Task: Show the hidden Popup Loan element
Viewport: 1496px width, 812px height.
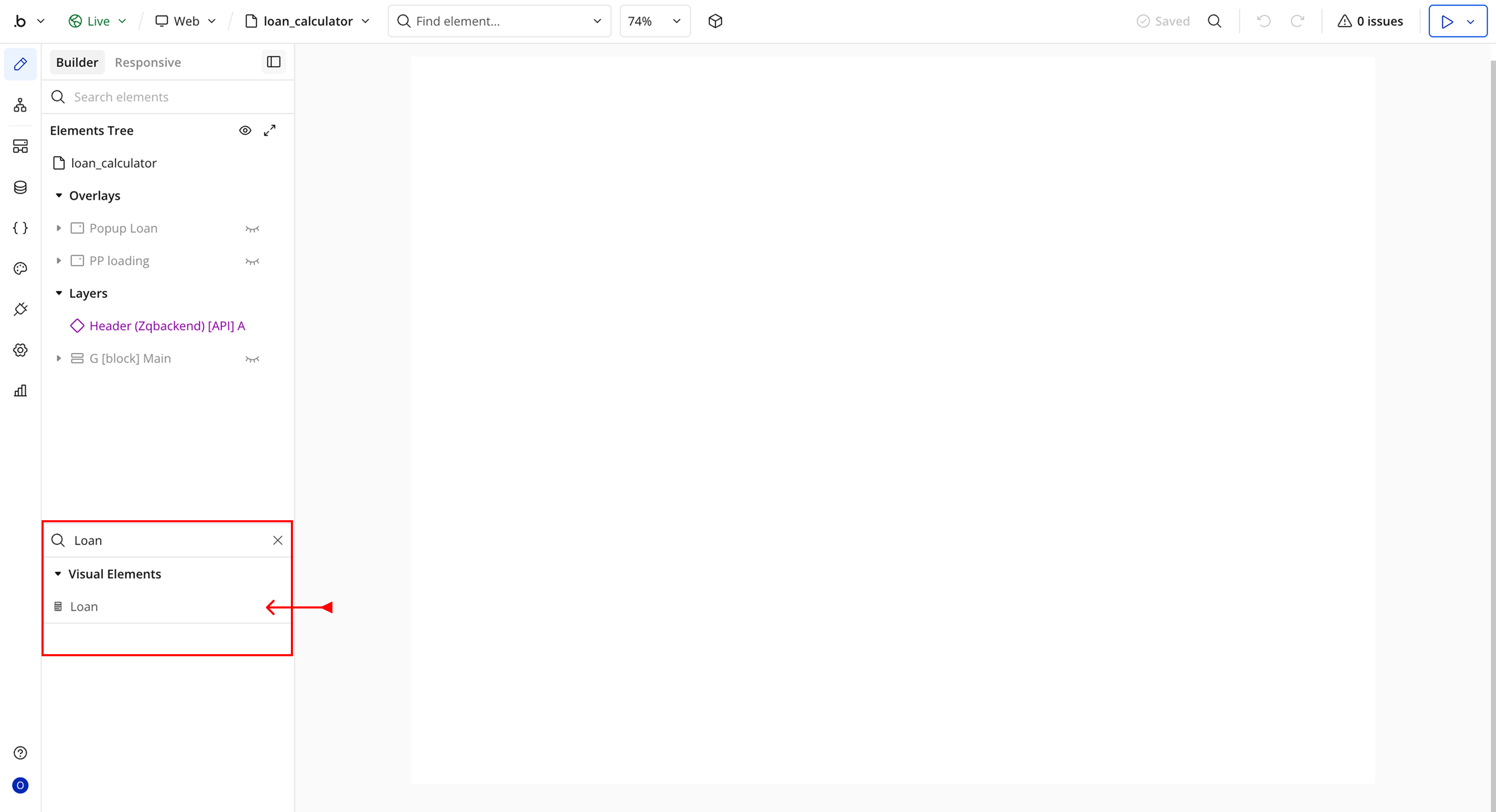Action: point(252,228)
